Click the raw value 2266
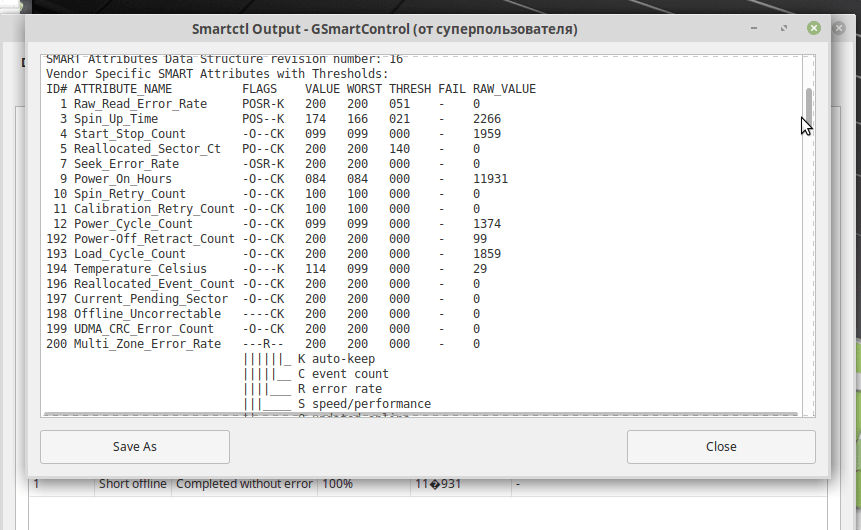The image size is (861, 530). point(487,119)
